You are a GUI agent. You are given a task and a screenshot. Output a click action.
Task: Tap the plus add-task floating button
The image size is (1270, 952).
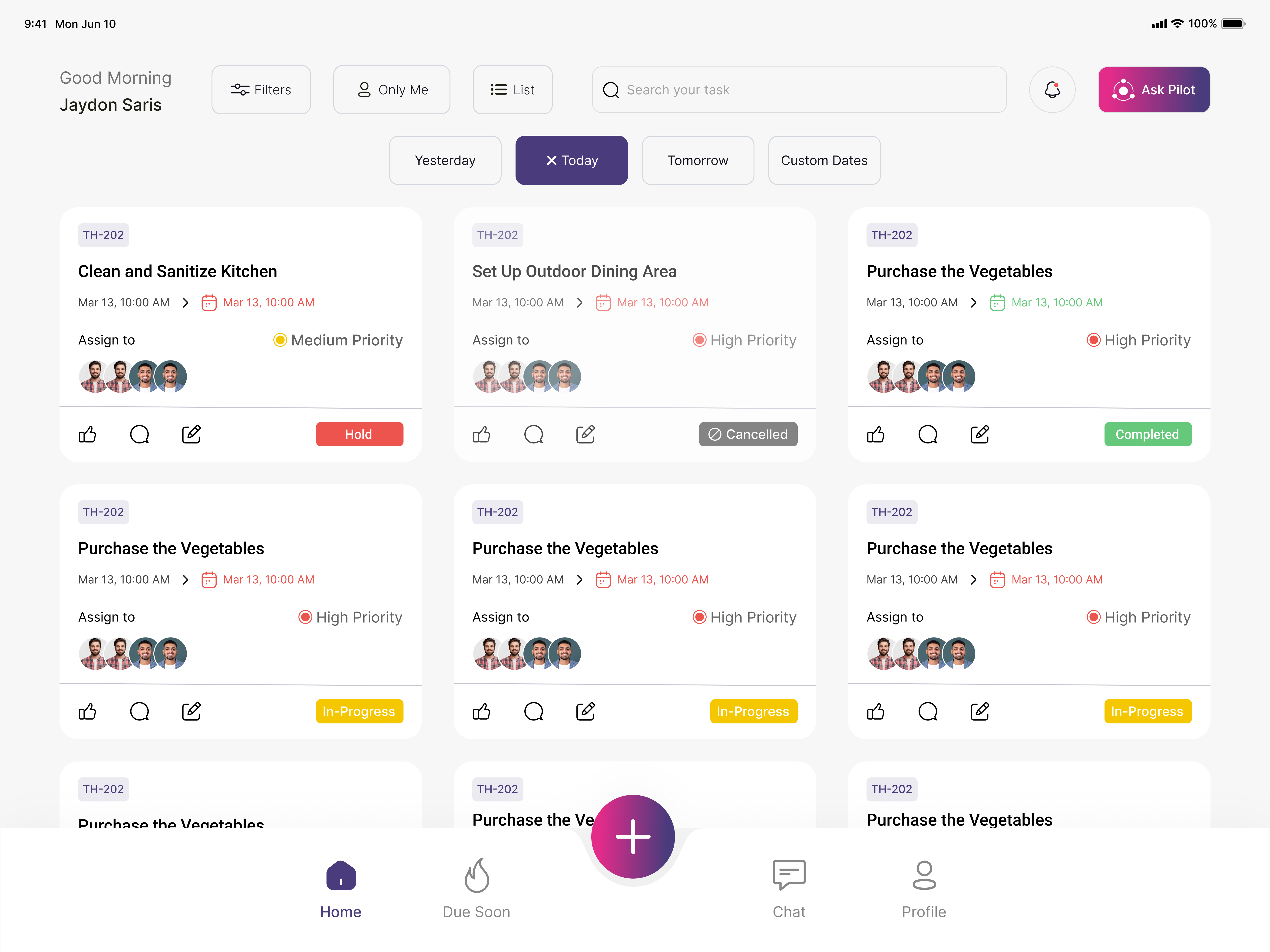(633, 836)
